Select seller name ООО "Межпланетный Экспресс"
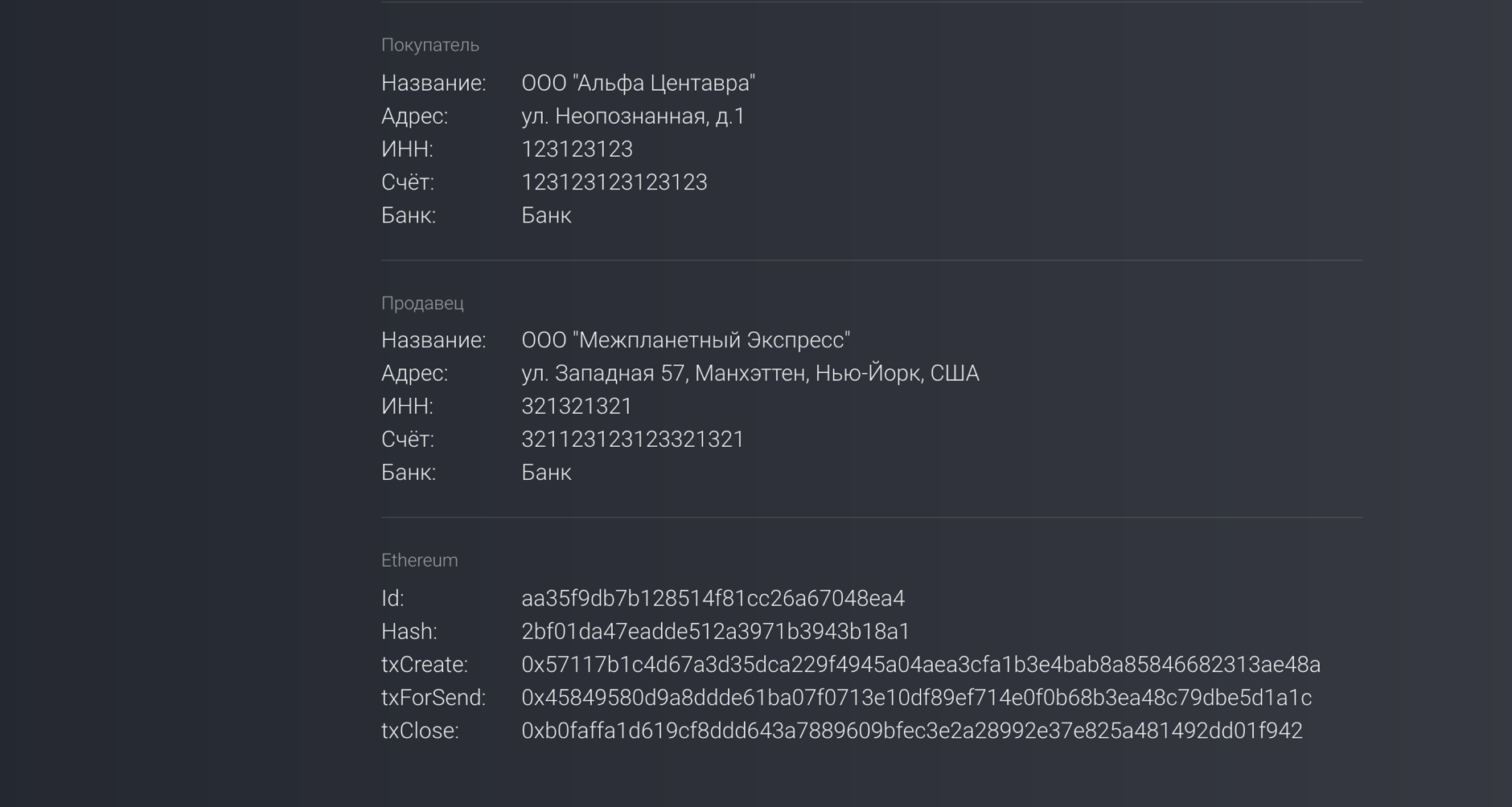 (685, 340)
